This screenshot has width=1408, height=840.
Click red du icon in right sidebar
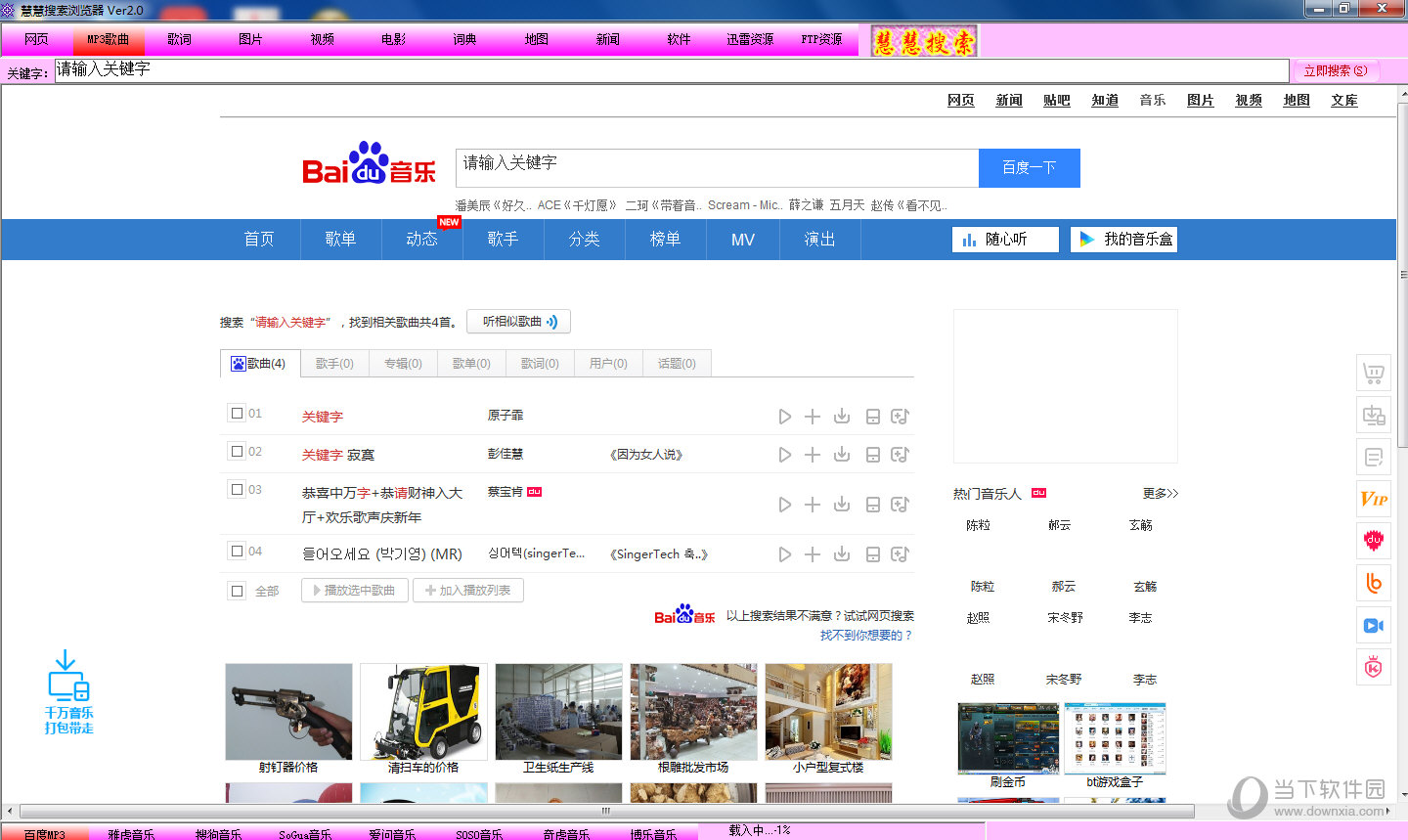pyautogui.click(x=1374, y=541)
